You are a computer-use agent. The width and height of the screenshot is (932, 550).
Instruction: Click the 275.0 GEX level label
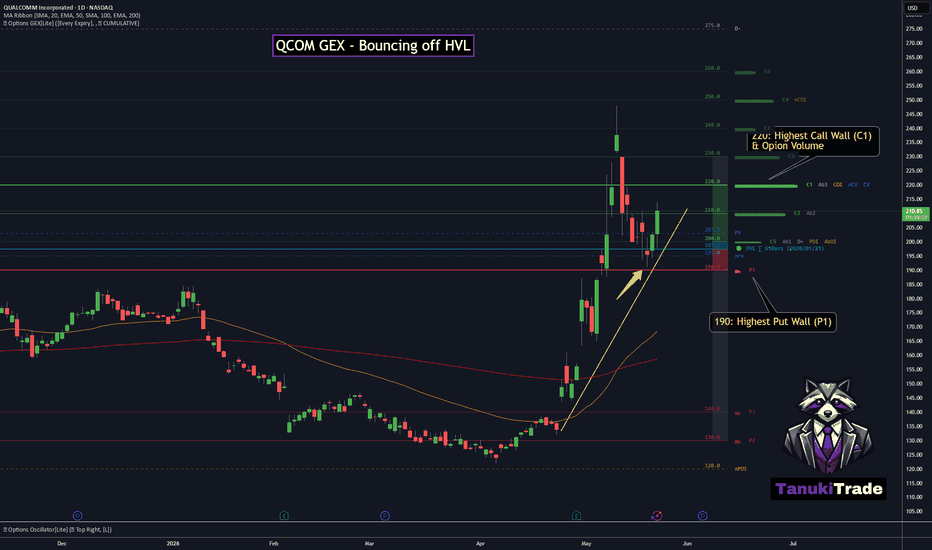point(712,26)
